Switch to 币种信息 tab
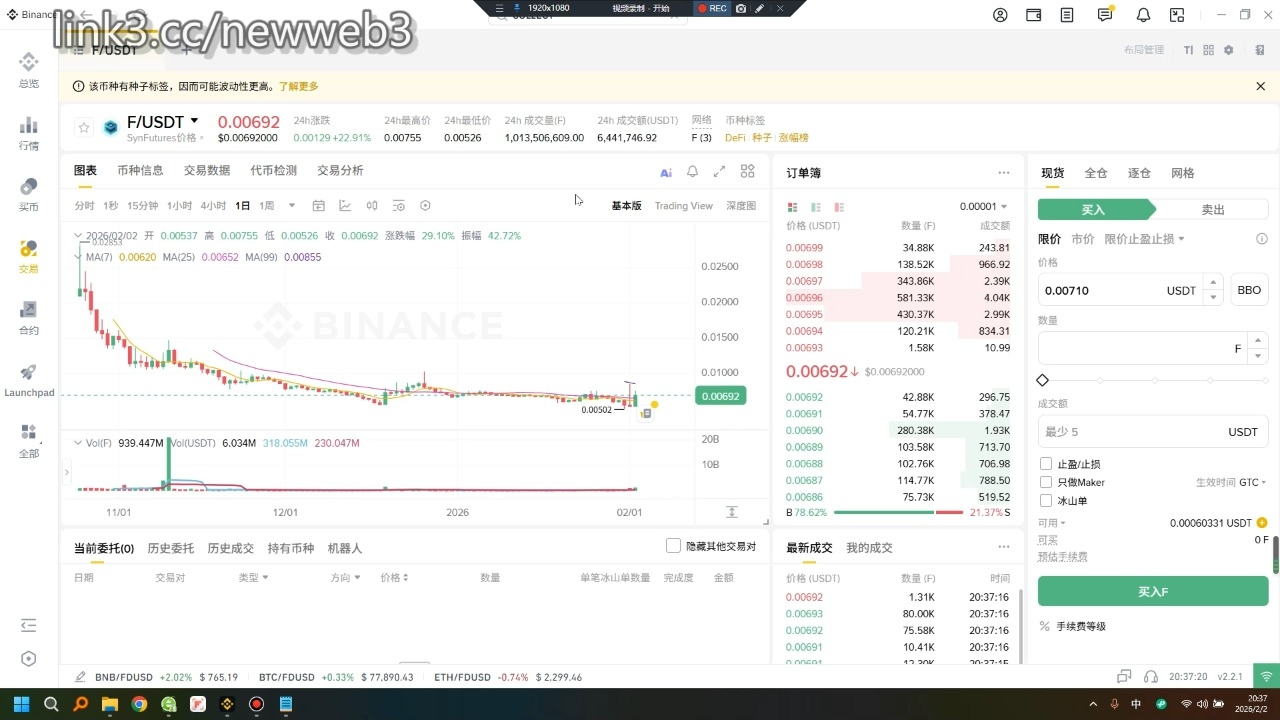The image size is (1280, 720). point(140,170)
